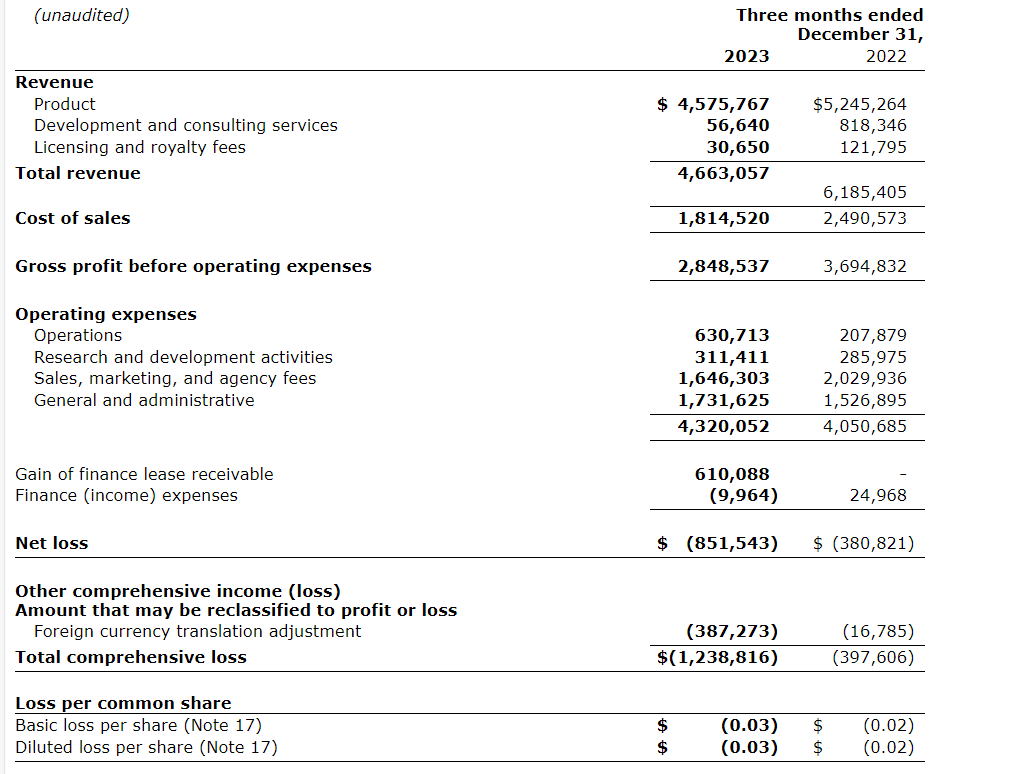Select R&D value 311,411
Screen dimensions: 1019x774
732,357
